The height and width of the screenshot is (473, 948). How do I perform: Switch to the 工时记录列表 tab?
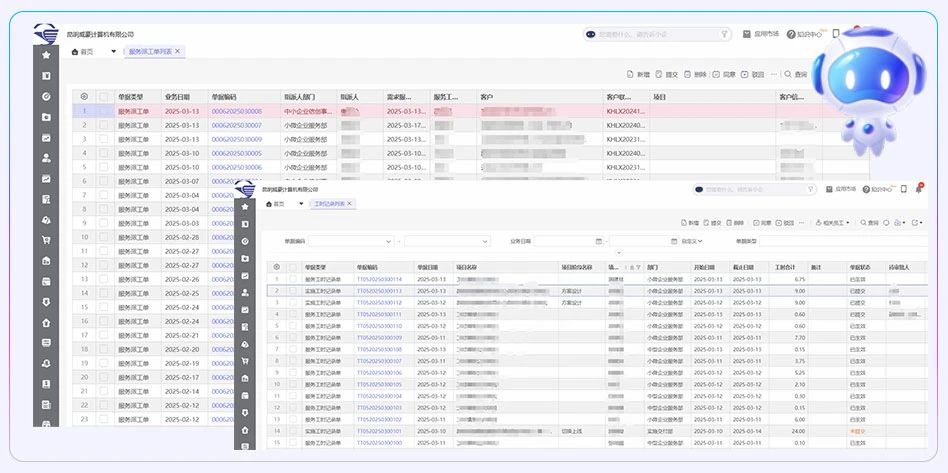point(330,204)
